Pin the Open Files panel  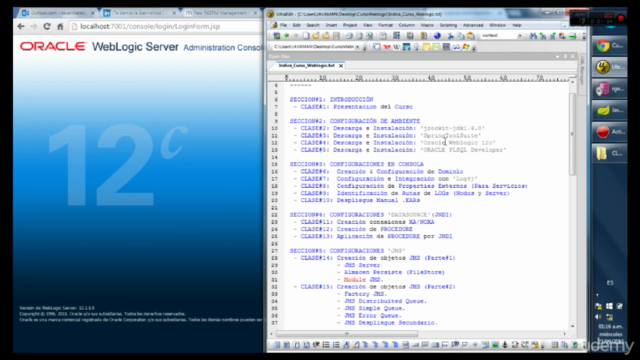[x=565, y=56]
